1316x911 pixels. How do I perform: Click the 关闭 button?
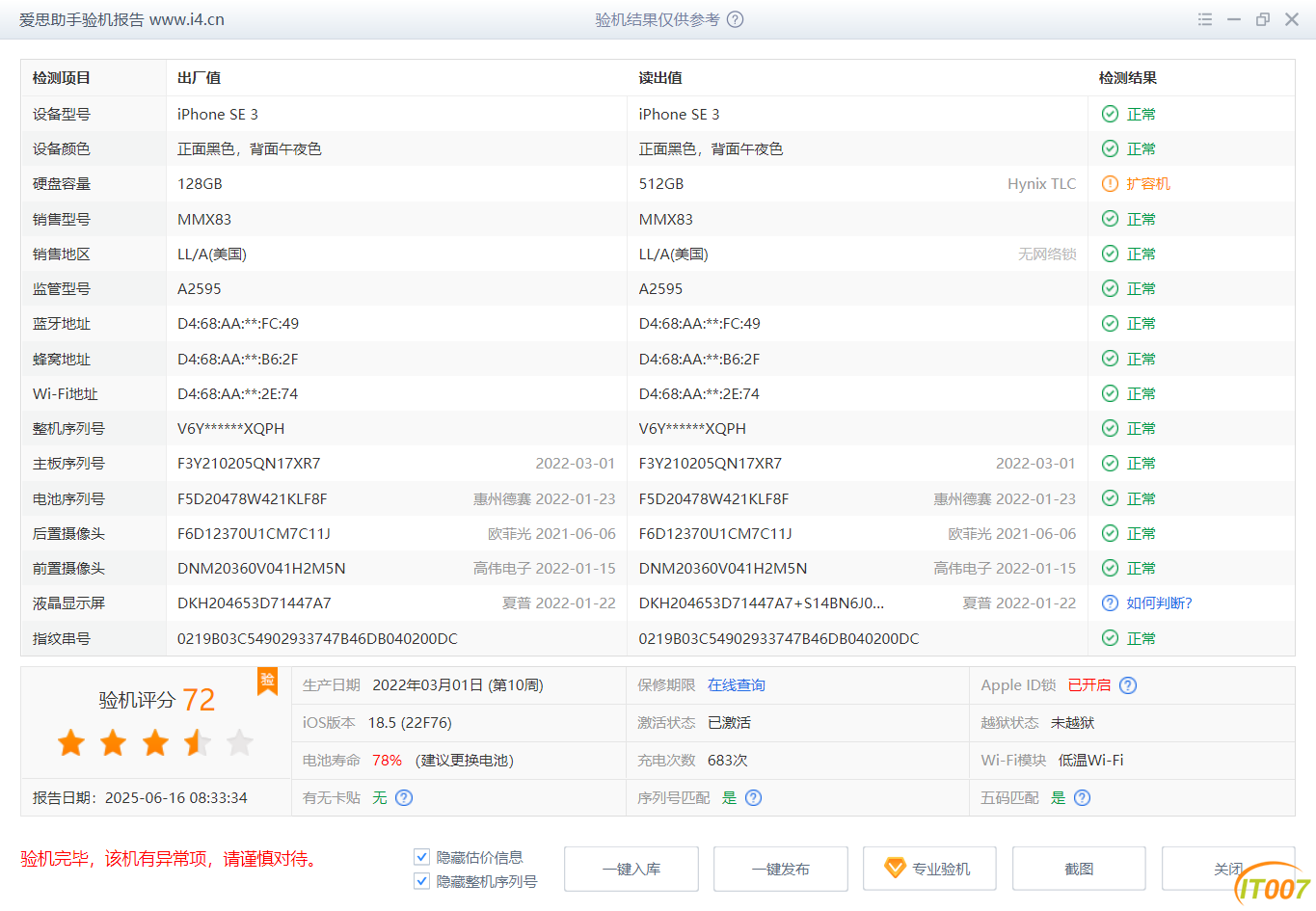[x=1228, y=869]
